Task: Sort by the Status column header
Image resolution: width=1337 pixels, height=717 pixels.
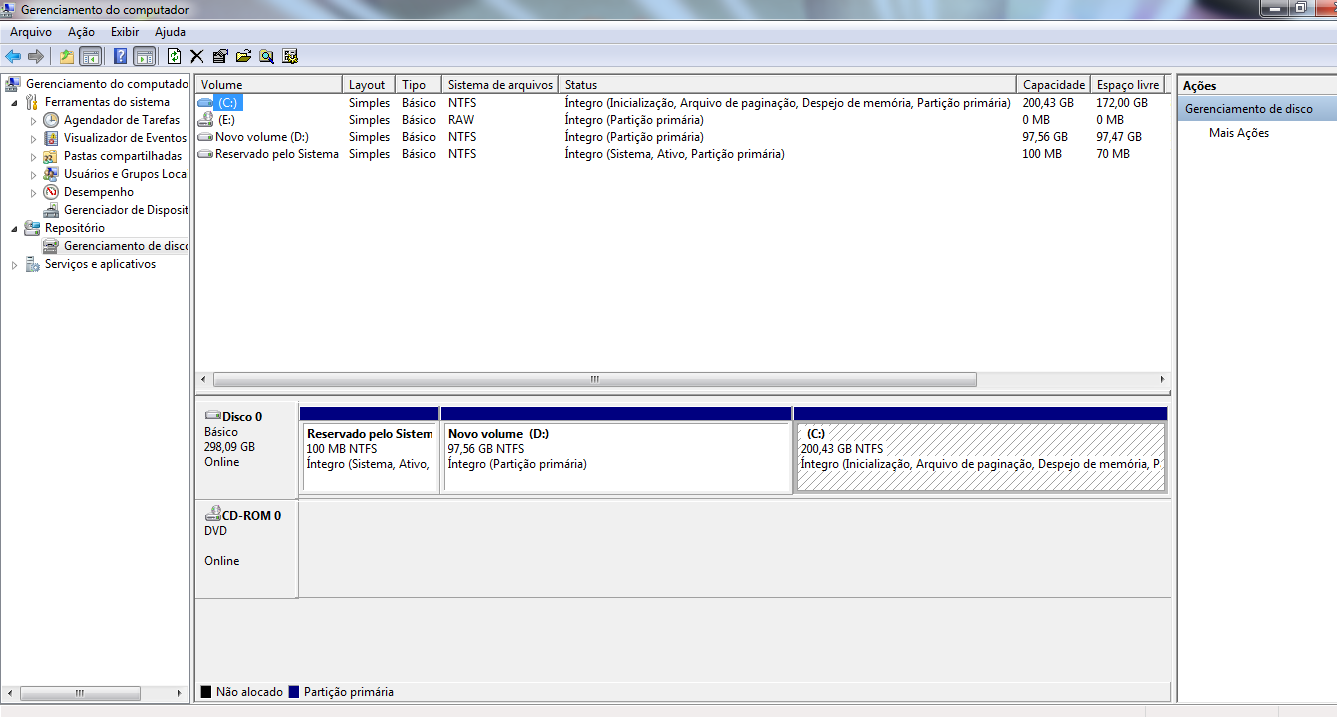Action: [x=787, y=85]
